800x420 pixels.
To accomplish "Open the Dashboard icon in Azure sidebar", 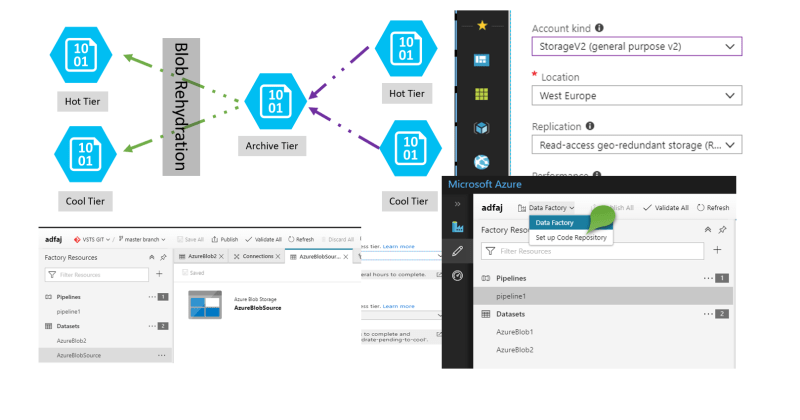I will (482, 59).
